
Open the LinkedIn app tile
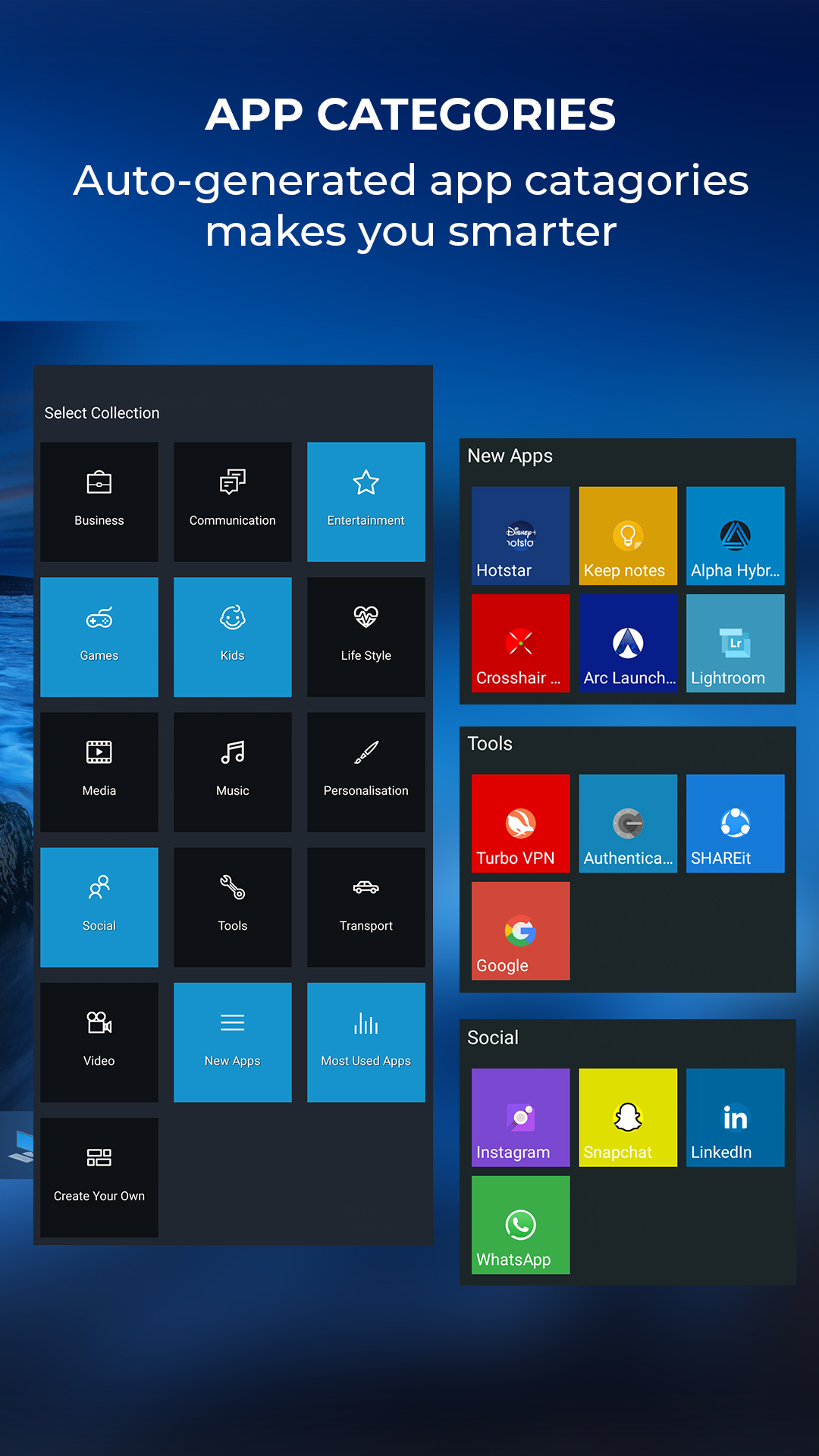(735, 1117)
